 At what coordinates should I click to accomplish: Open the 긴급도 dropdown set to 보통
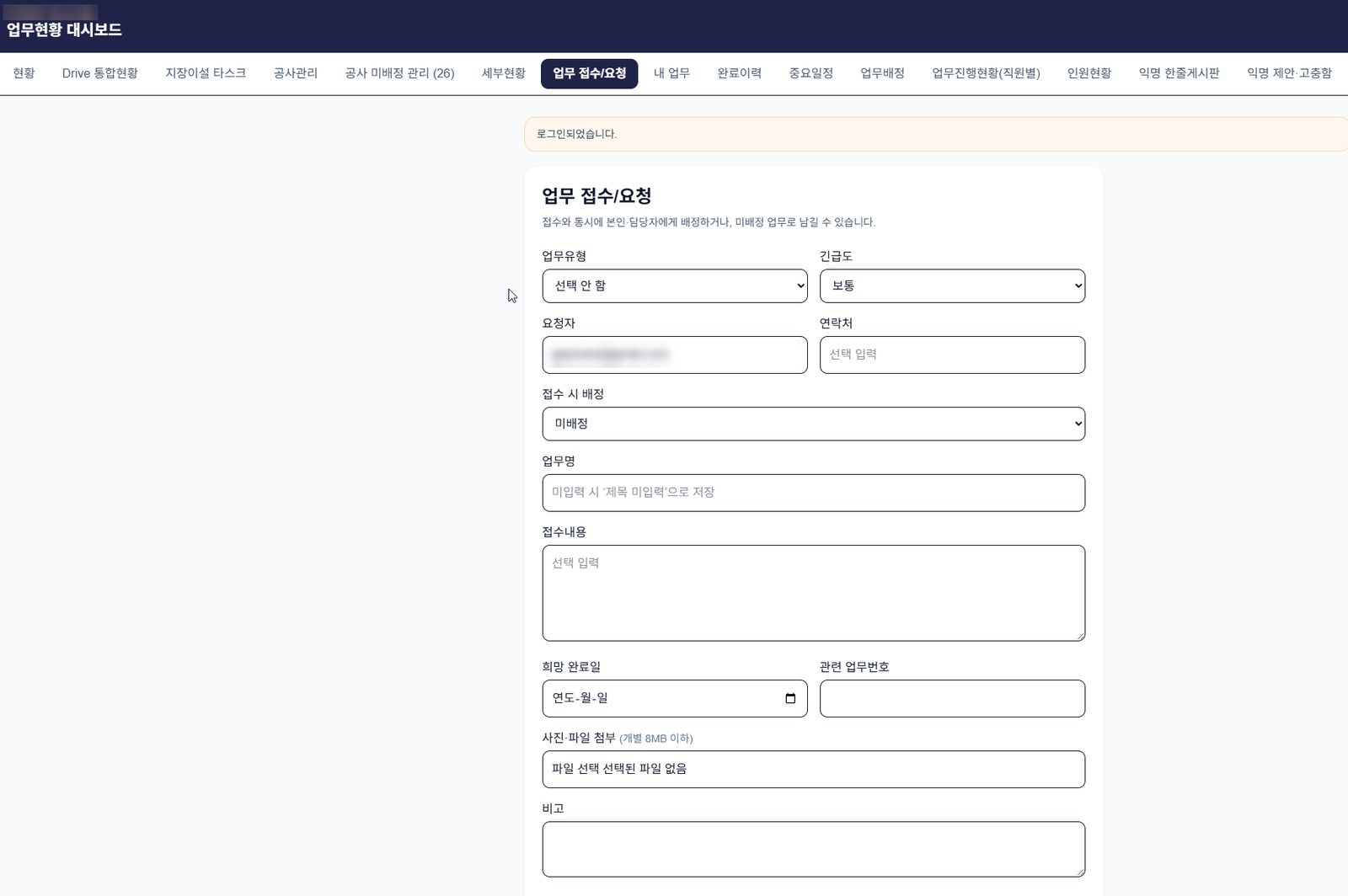point(952,285)
